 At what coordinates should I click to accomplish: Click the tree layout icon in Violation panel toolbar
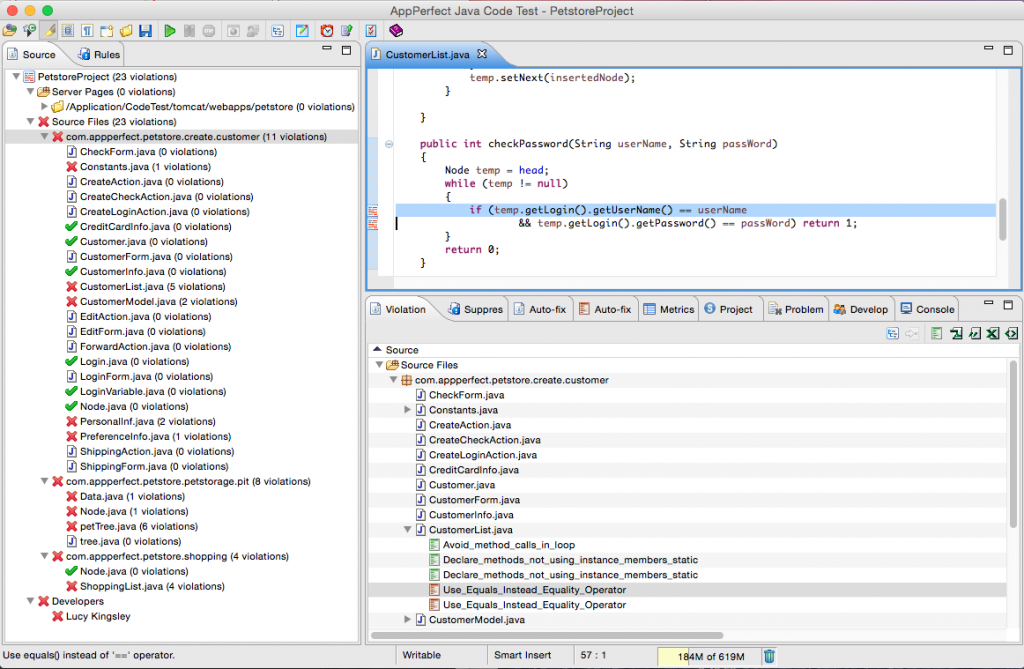[x=893, y=333]
